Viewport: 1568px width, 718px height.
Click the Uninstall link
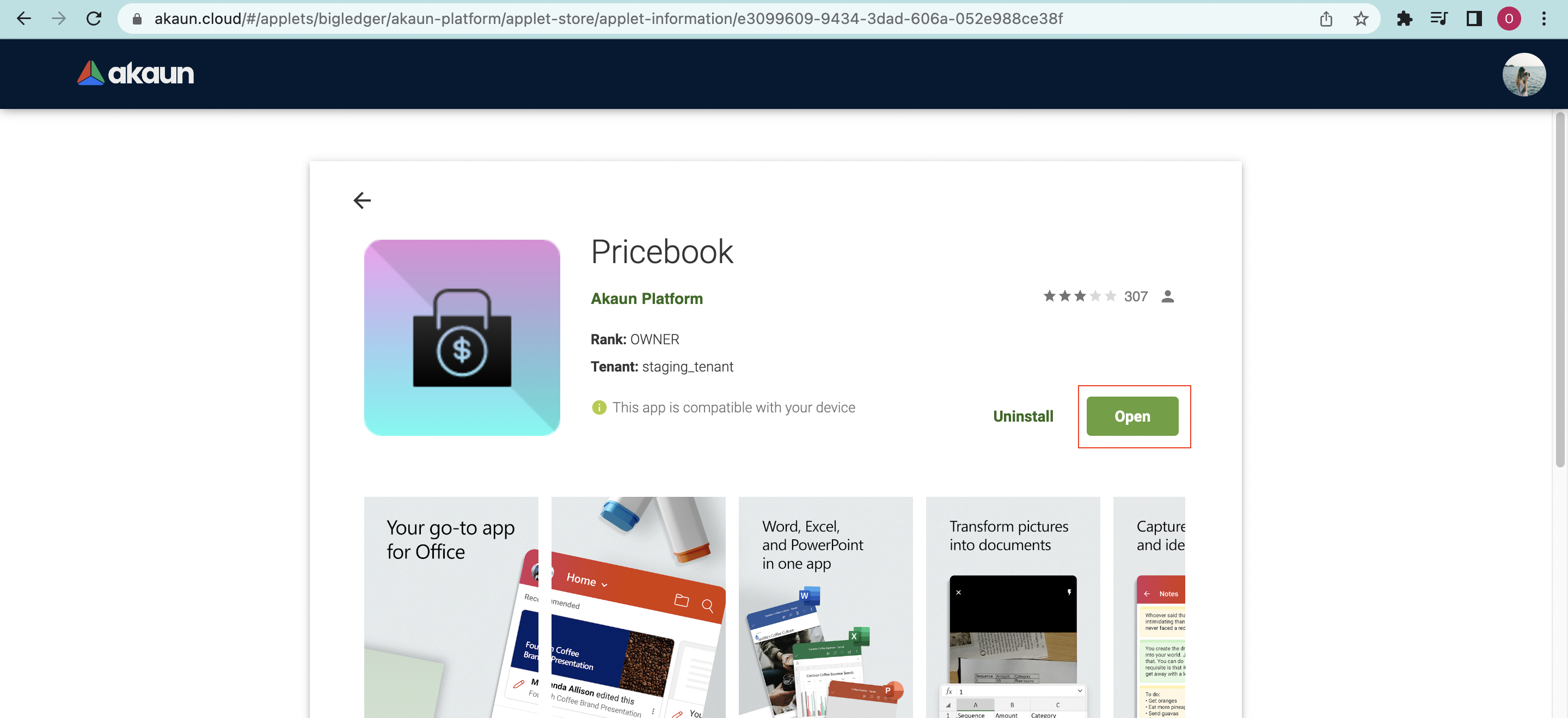tap(1022, 416)
